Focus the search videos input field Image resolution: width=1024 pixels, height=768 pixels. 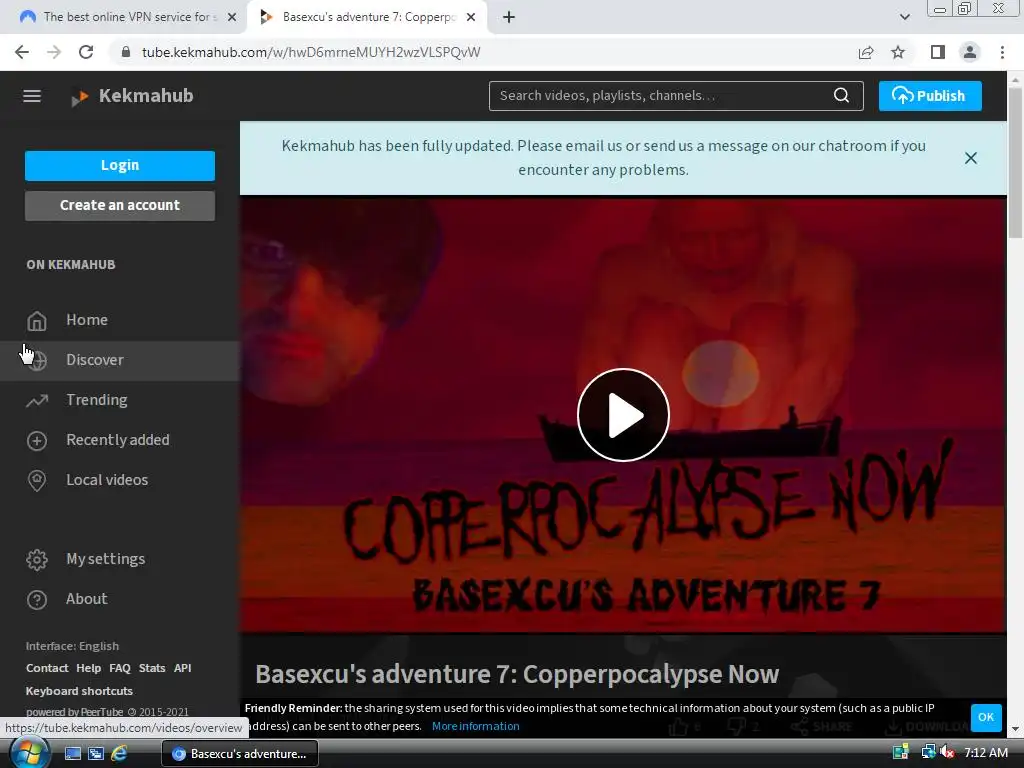[x=660, y=96]
